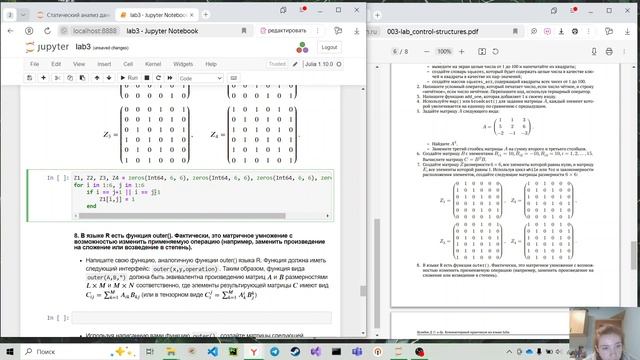Click the code cell's horizontal scrollbar
Image resolution: width=640 pixels, height=360 pixels.
(x=182, y=216)
